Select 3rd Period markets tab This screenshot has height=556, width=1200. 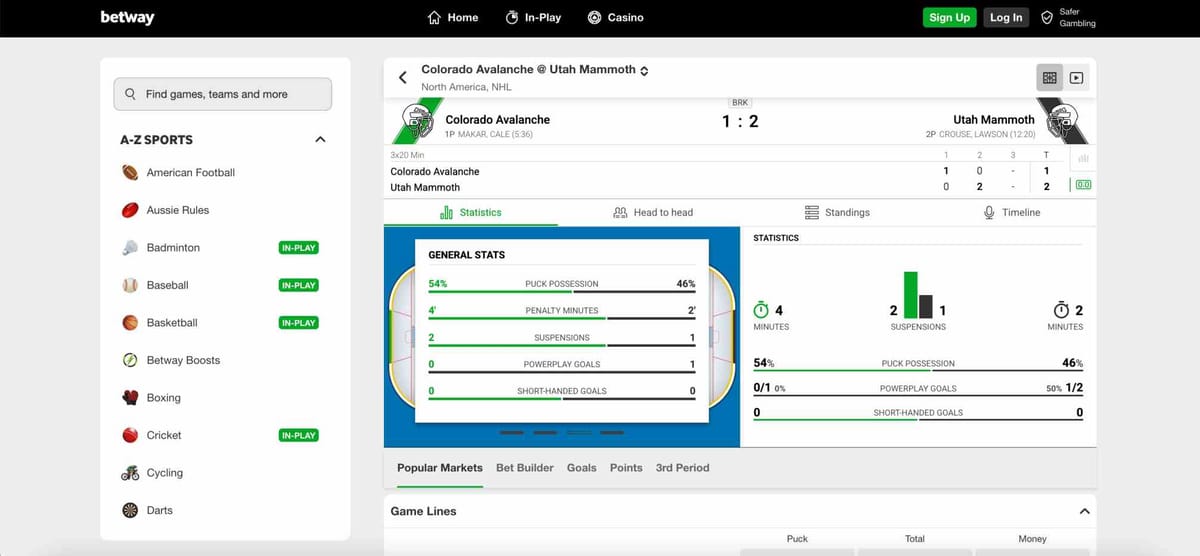682,468
